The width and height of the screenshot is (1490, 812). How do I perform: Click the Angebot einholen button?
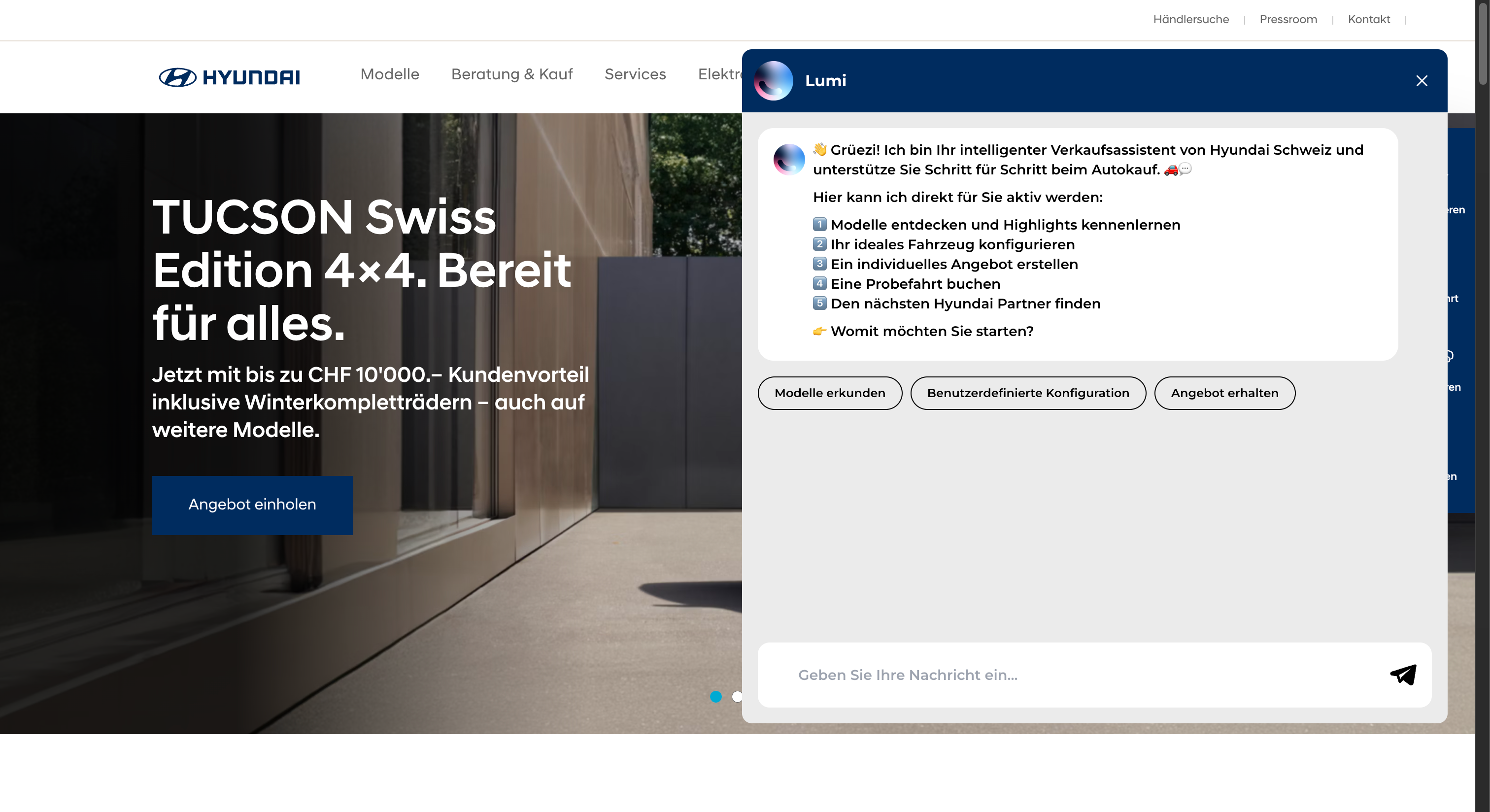click(252, 505)
